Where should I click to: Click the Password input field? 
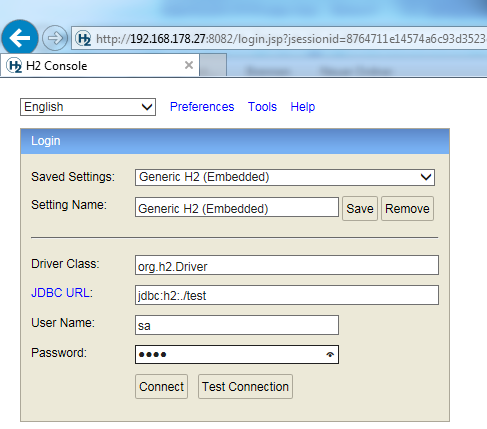(x=237, y=354)
